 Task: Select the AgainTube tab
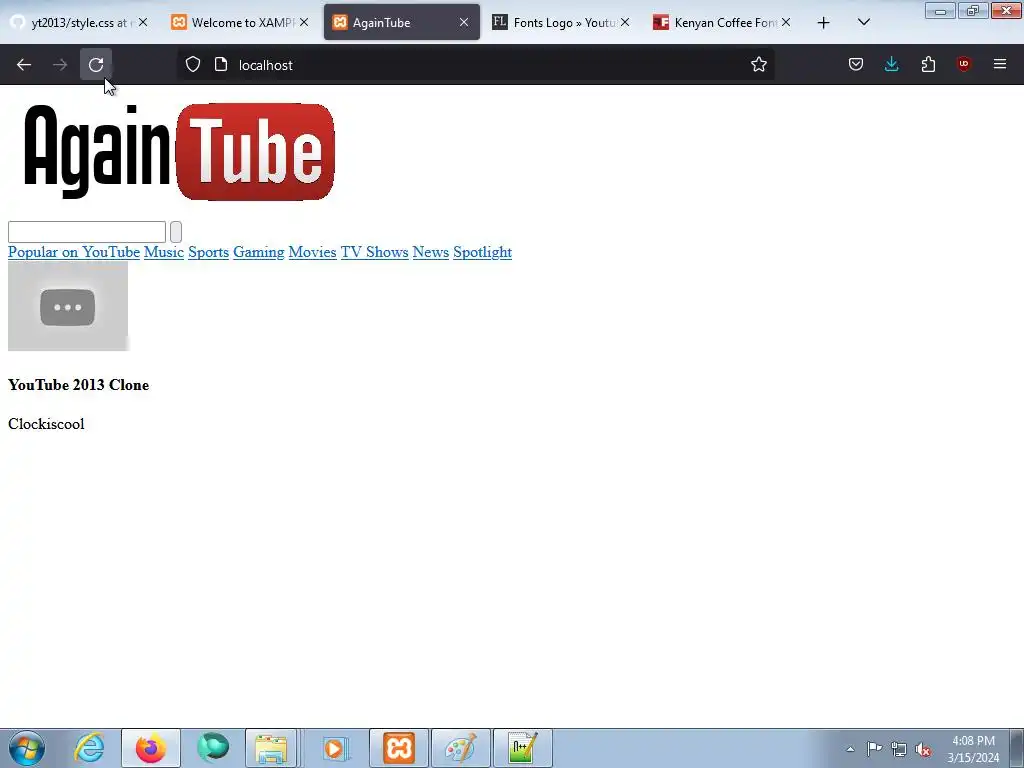click(x=402, y=23)
